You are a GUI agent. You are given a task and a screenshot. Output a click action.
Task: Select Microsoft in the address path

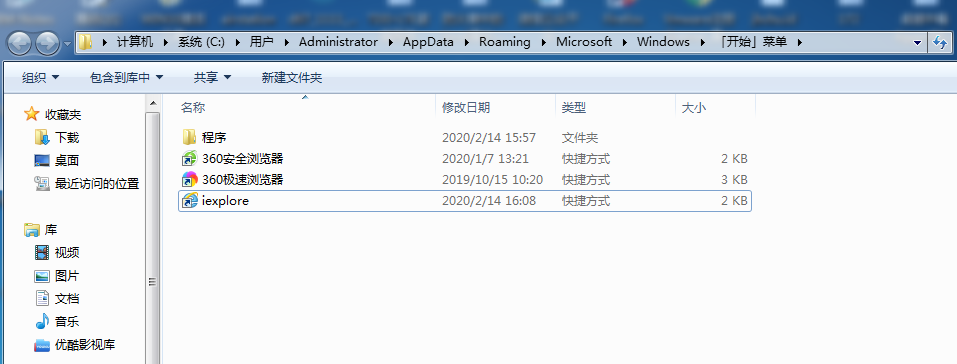583,42
